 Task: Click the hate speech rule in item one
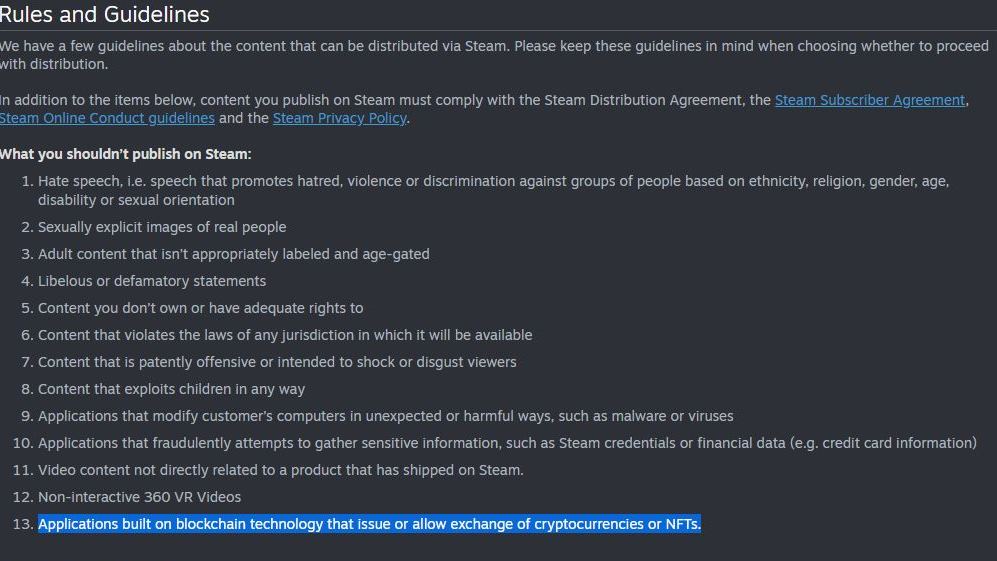click(493, 190)
